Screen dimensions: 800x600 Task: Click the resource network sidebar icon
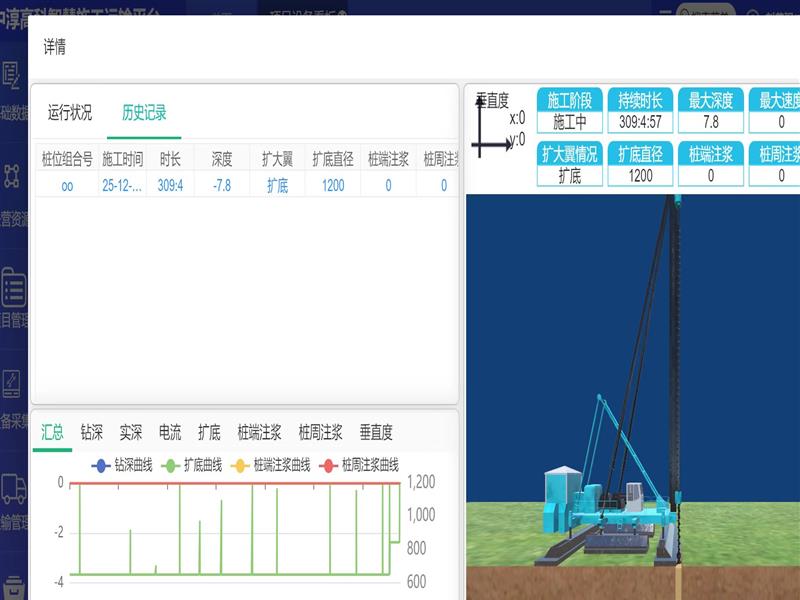[12, 176]
